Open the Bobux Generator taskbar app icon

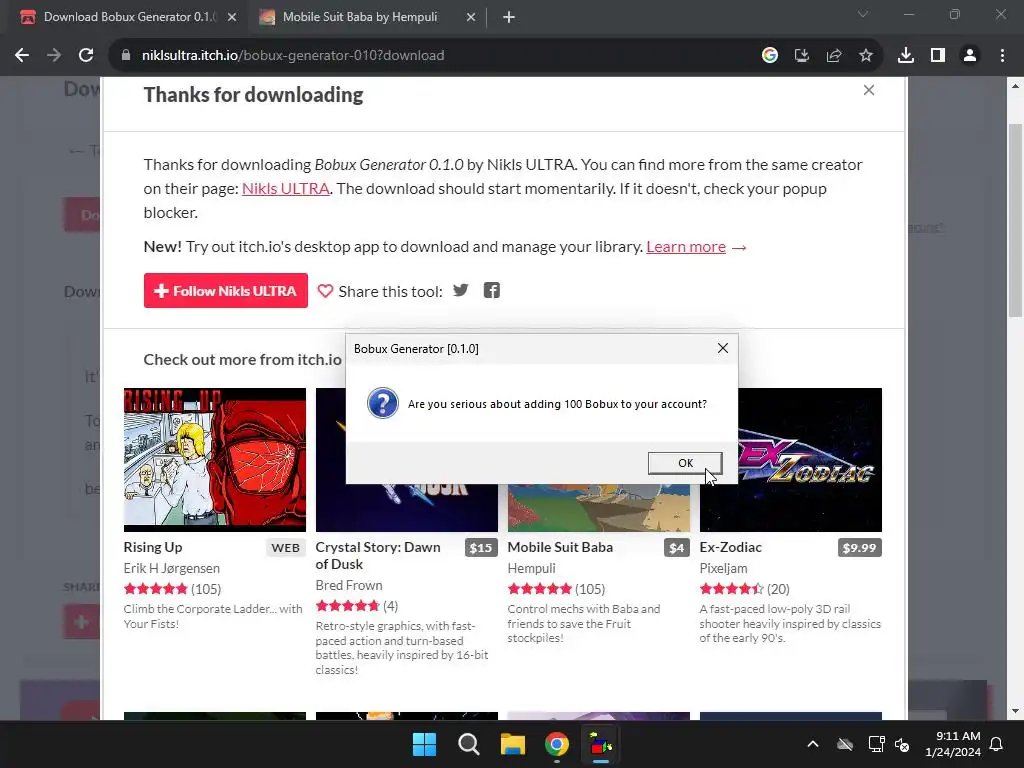tap(601, 744)
